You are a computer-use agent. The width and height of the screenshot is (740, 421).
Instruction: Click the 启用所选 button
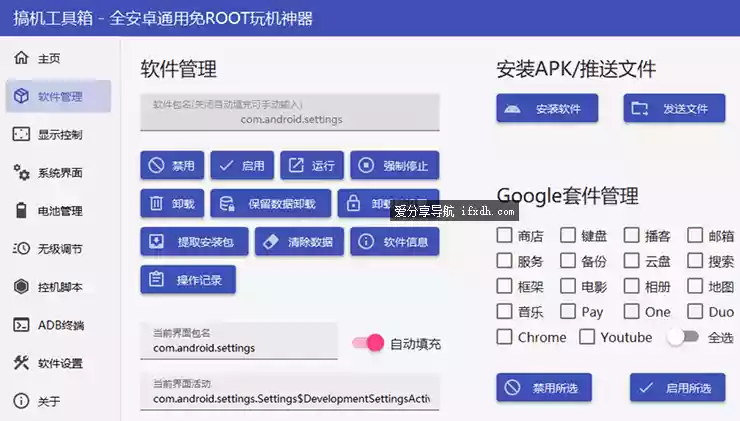coord(677,387)
